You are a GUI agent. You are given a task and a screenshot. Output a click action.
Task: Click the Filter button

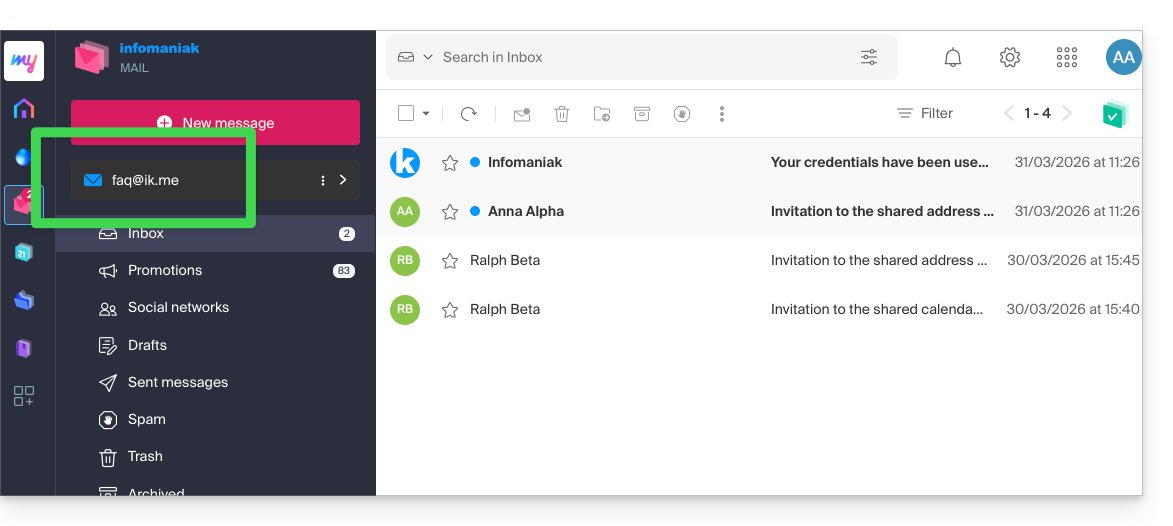[925, 114]
